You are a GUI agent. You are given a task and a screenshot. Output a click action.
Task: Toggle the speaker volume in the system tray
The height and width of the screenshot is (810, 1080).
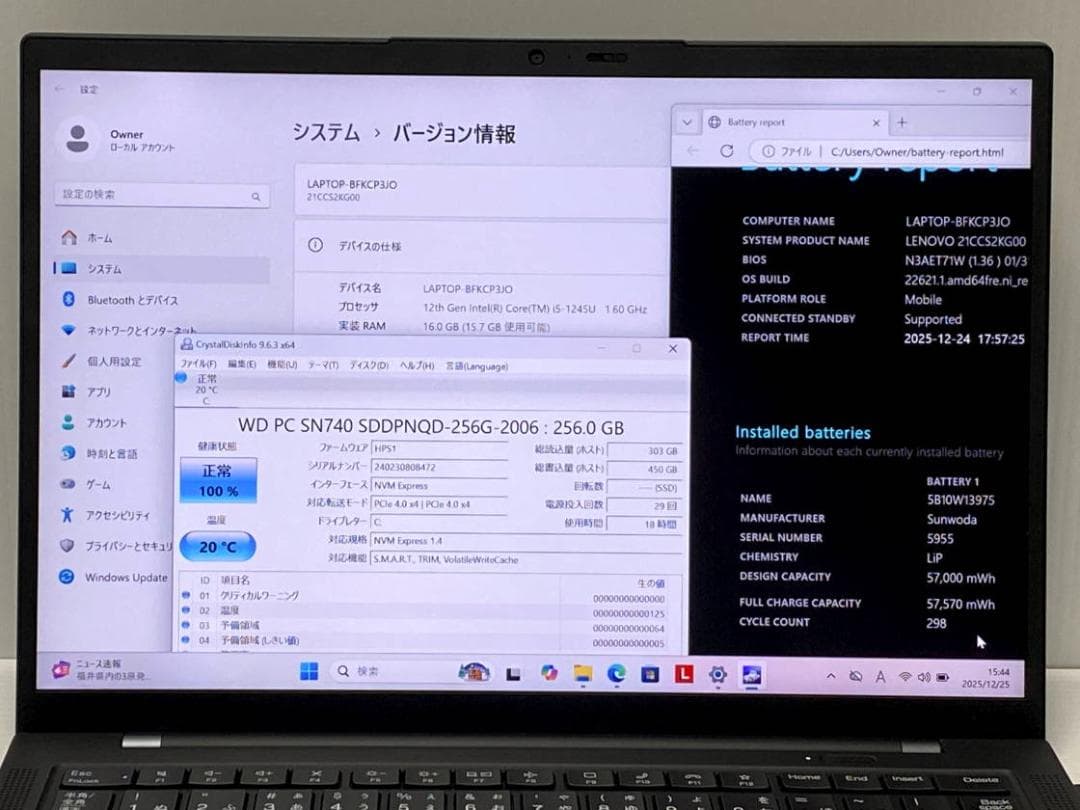tap(924, 677)
